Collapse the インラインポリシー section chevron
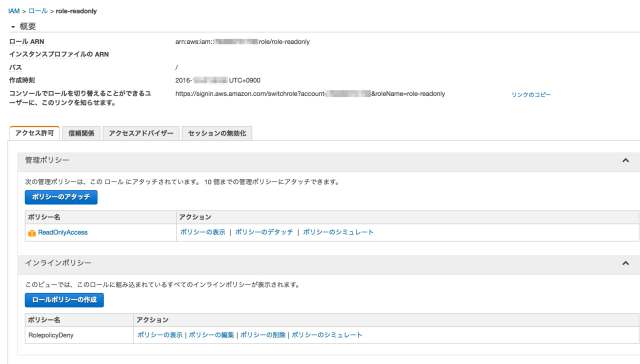The height and width of the screenshot is (364, 640). 625,263
